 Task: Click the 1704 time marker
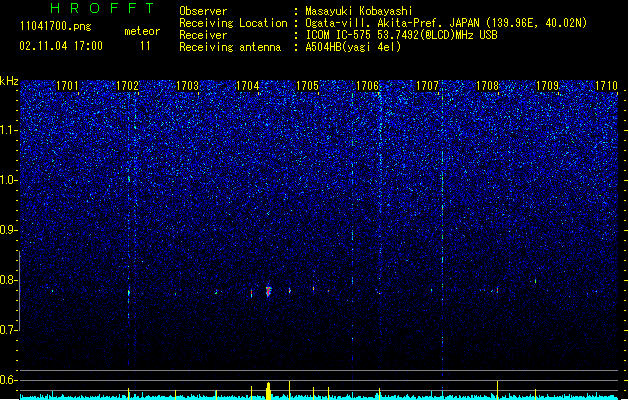(248, 86)
